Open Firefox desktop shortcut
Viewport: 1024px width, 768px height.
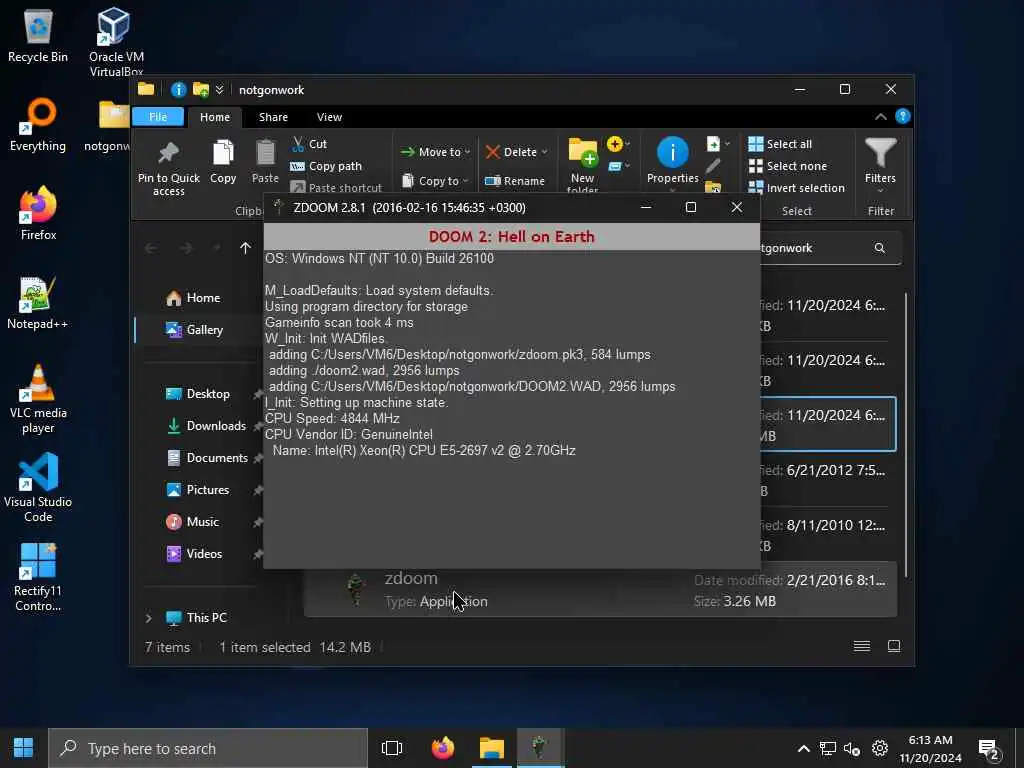pos(38,213)
